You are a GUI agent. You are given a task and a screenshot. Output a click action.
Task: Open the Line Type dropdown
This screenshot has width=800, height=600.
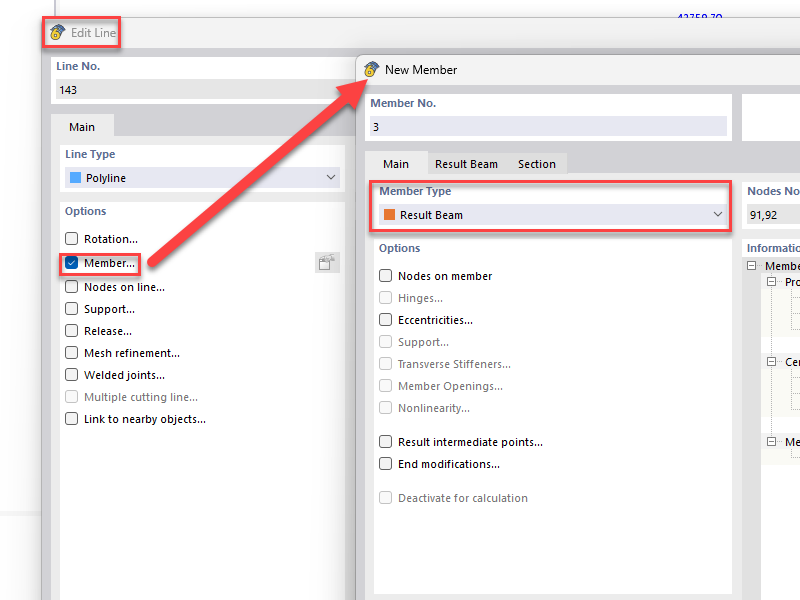330,177
